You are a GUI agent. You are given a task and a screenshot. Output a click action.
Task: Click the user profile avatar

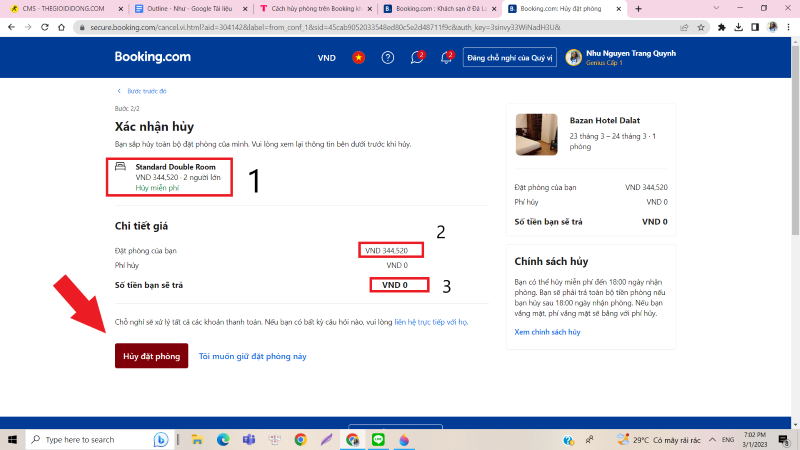573,58
